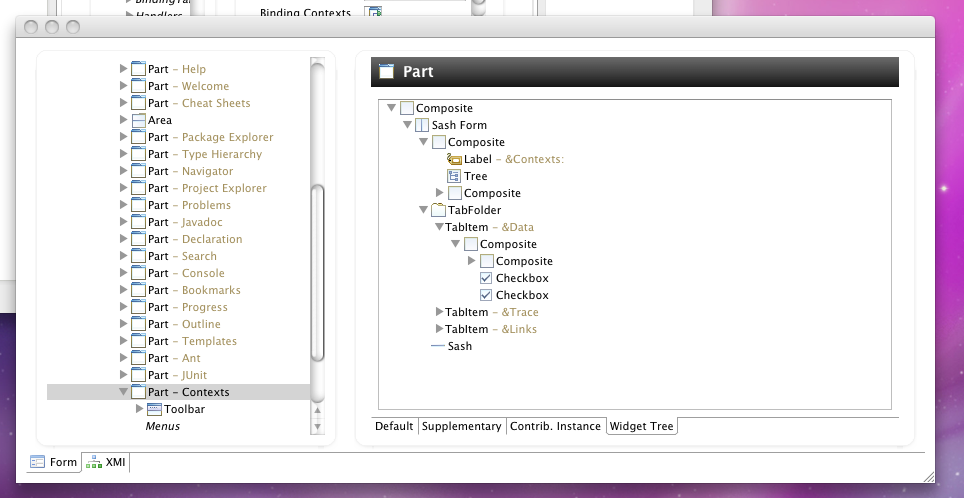Click the Part – Outline icon
This screenshot has width=964, height=498.
138,324
